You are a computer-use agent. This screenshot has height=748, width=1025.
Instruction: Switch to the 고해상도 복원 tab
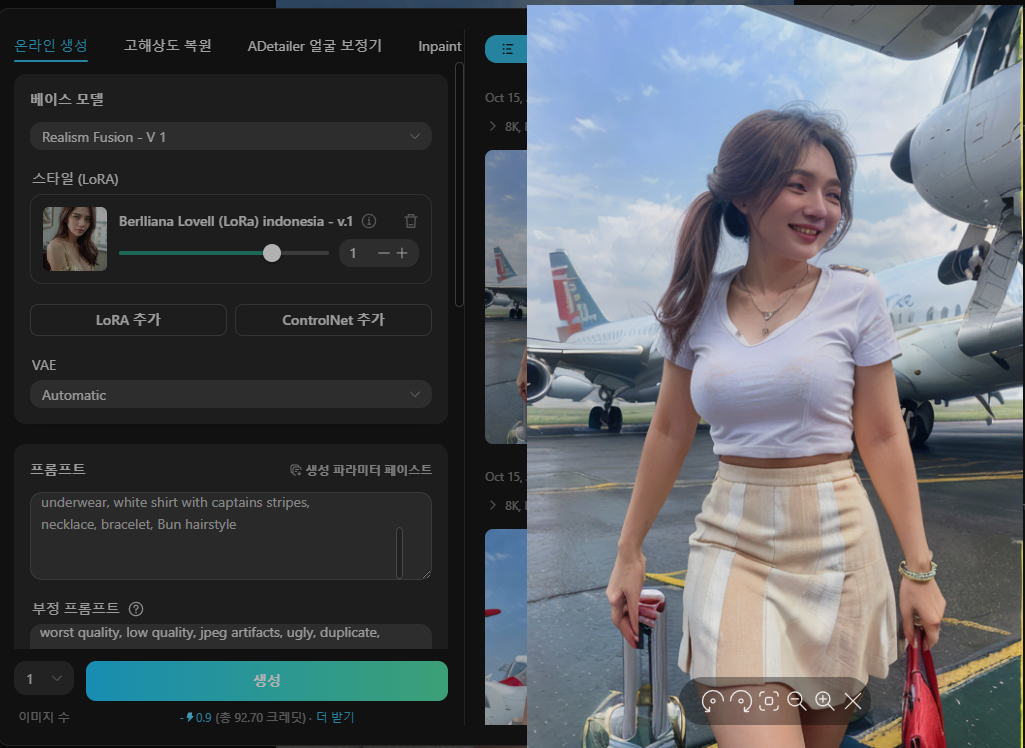click(166, 47)
